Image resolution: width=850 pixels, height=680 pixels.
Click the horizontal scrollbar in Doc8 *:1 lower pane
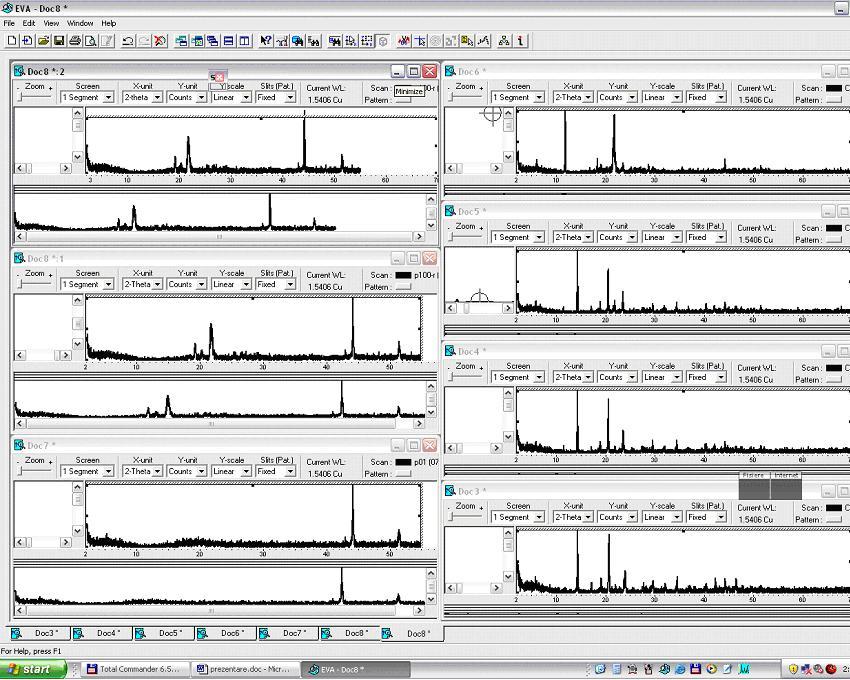[x=219, y=424]
